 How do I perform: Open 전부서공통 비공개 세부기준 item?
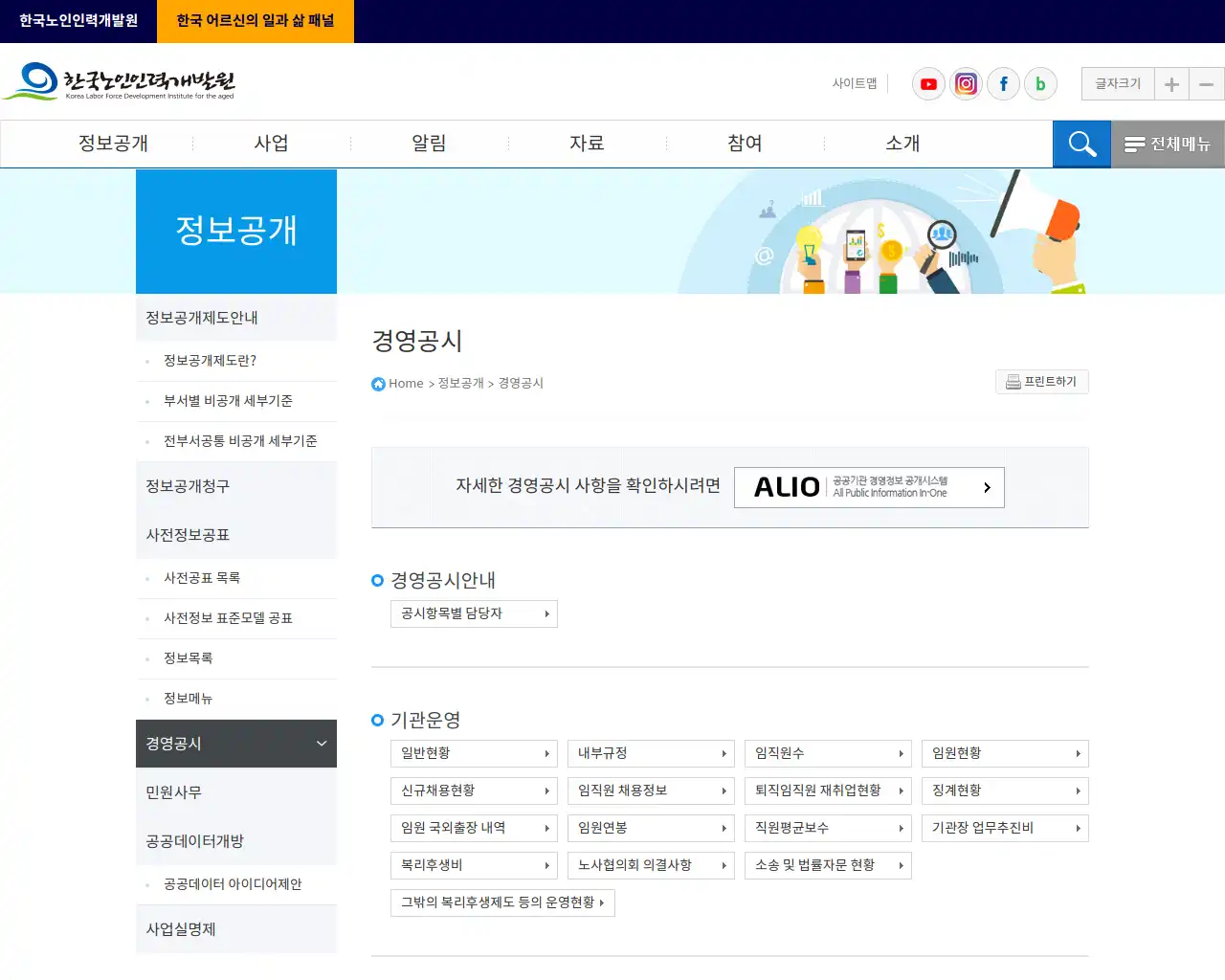[236, 441]
